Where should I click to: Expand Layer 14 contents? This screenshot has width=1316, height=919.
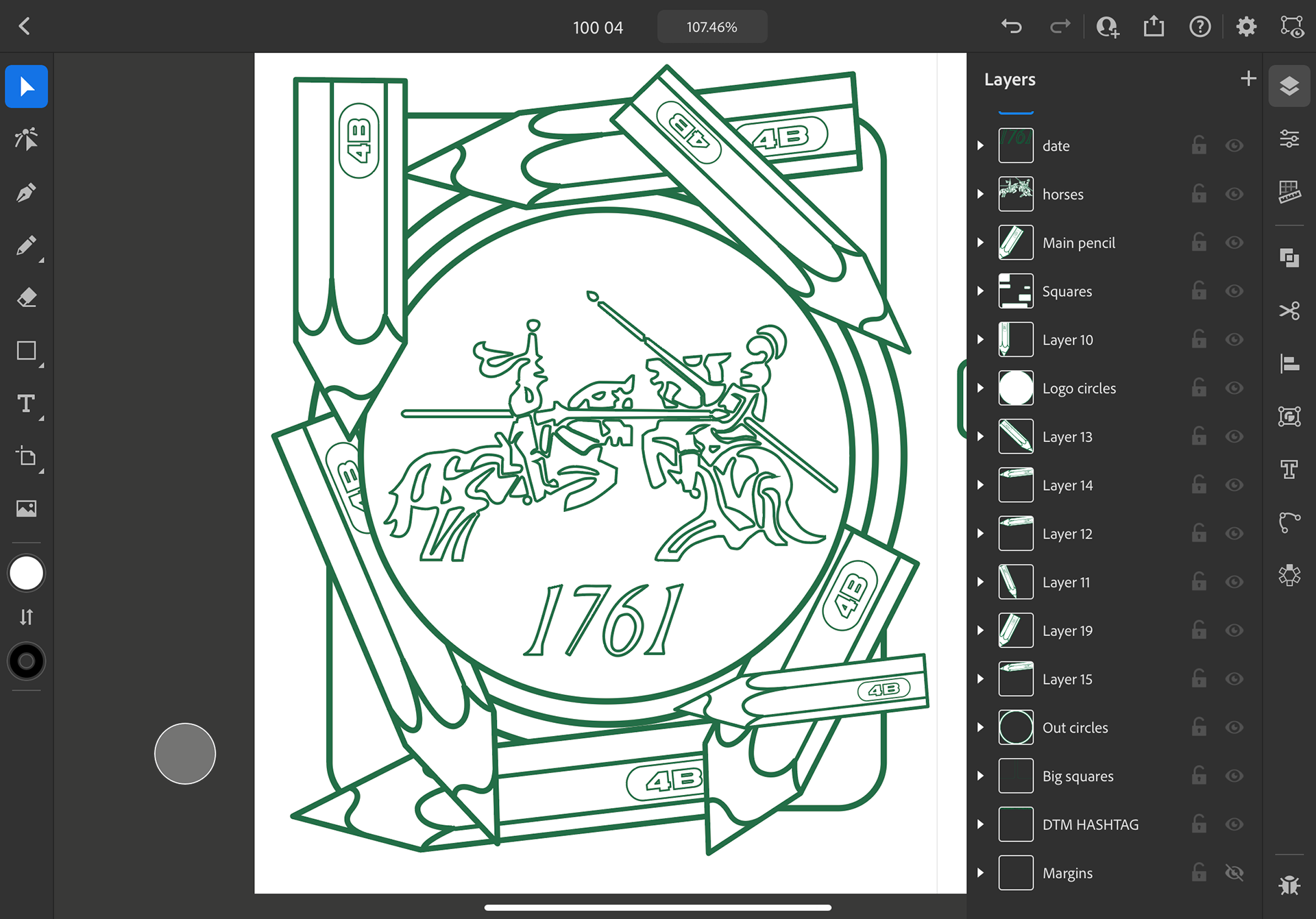click(x=981, y=485)
